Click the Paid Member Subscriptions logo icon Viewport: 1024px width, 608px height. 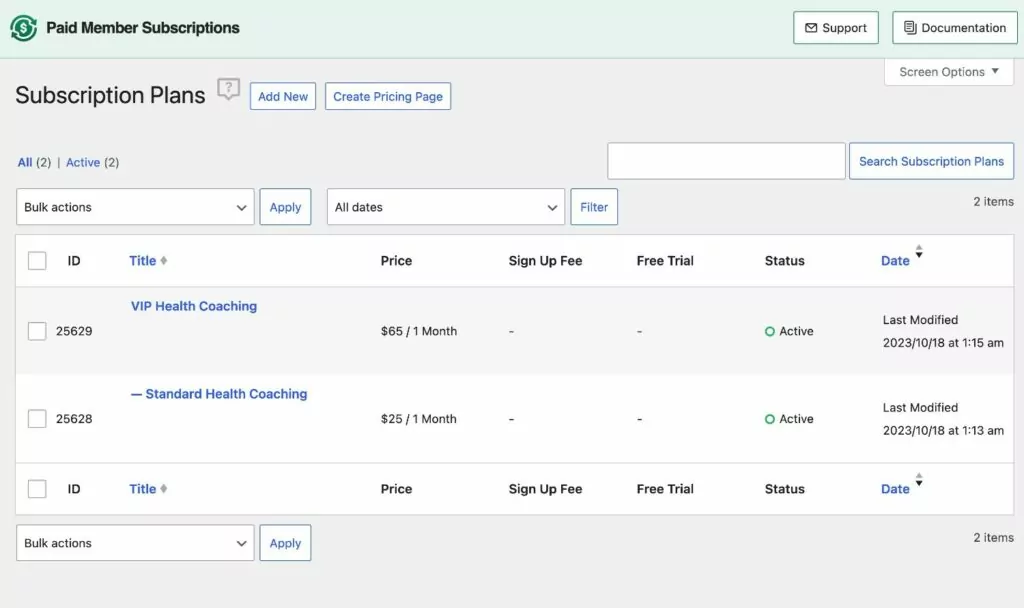point(24,28)
